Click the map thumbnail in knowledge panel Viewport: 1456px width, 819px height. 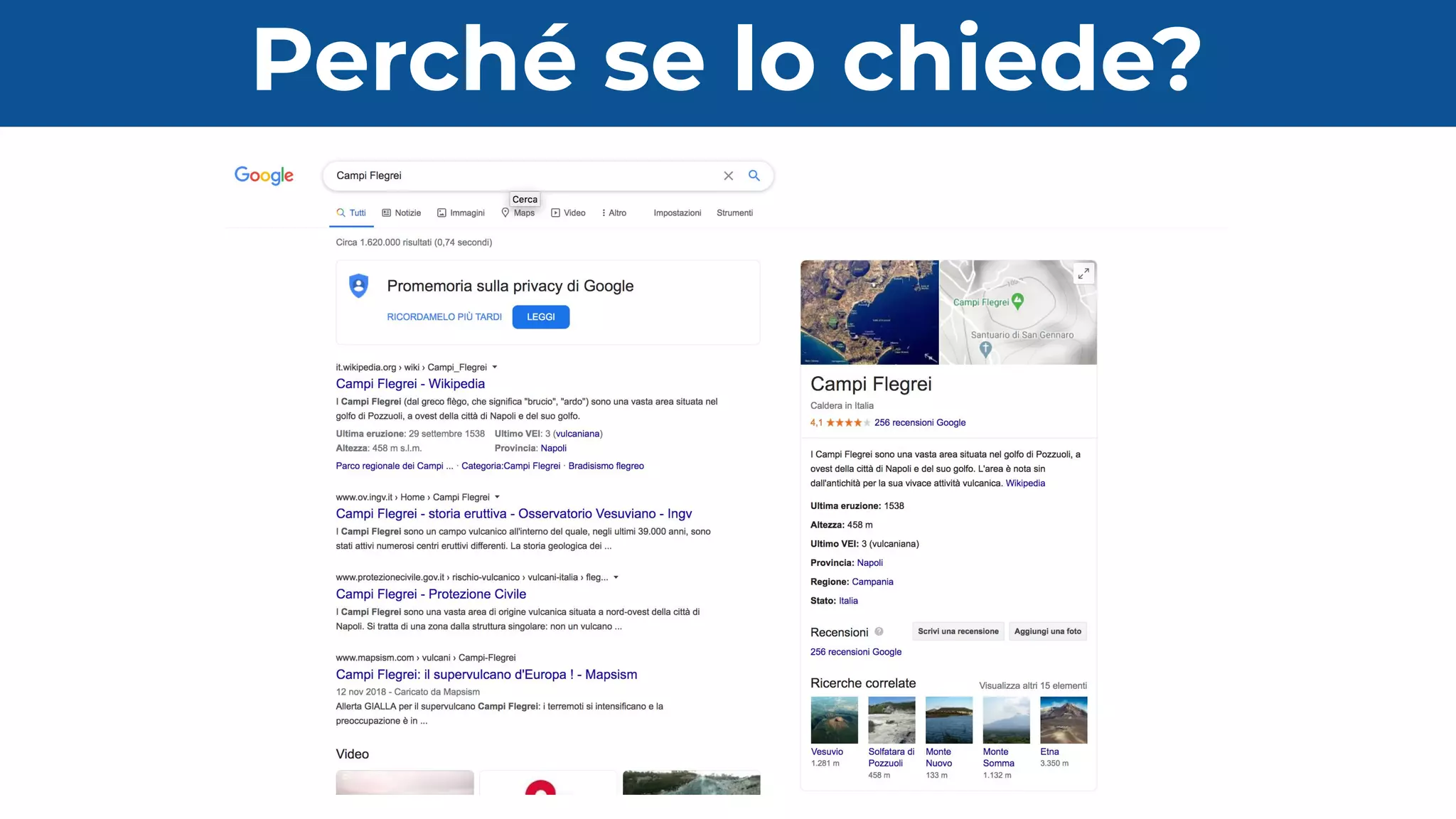pyautogui.click(x=1018, y=312)
